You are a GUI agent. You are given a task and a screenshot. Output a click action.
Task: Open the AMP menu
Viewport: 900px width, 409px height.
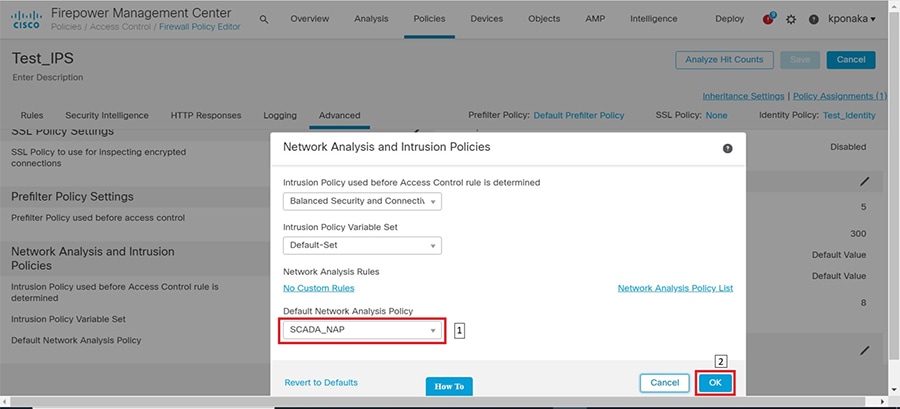point(595,19)
